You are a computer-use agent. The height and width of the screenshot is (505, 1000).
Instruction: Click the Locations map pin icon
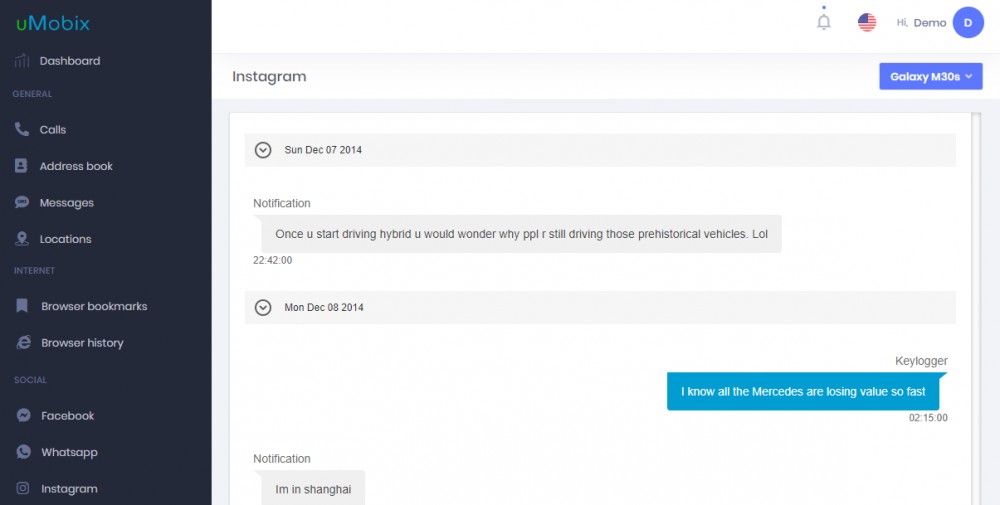pyautogui.click(x=22, y=239)
